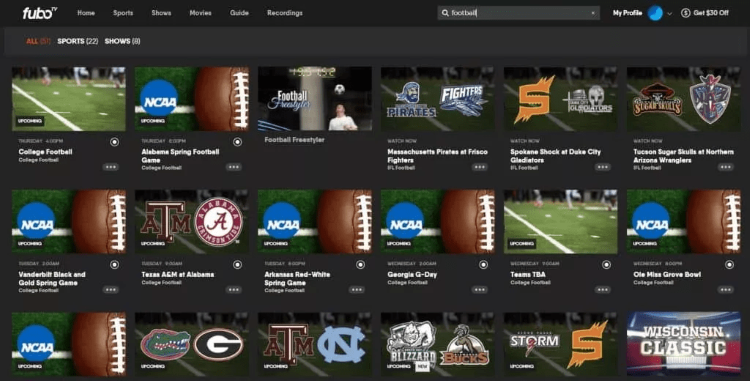Go to Home page

tap(86, 13)
